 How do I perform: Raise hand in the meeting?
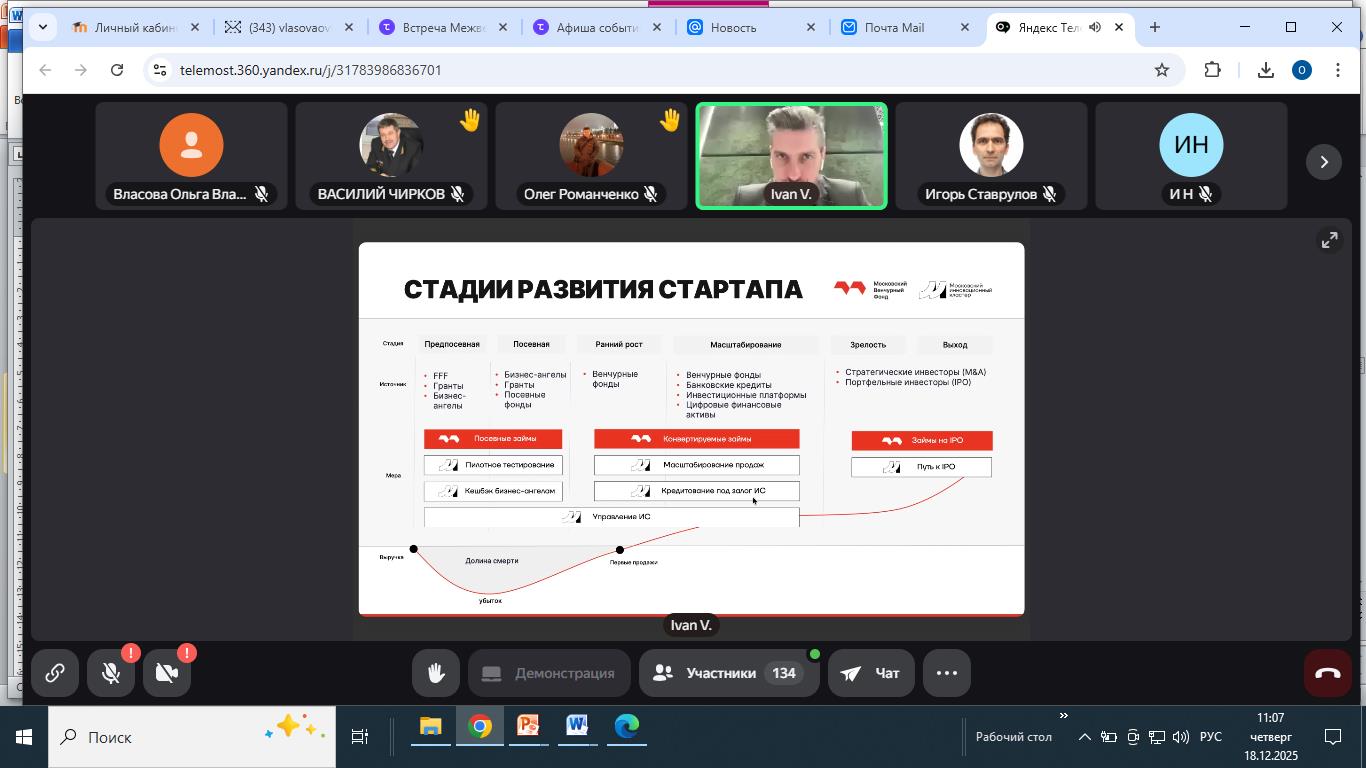(x=436, y=673)
